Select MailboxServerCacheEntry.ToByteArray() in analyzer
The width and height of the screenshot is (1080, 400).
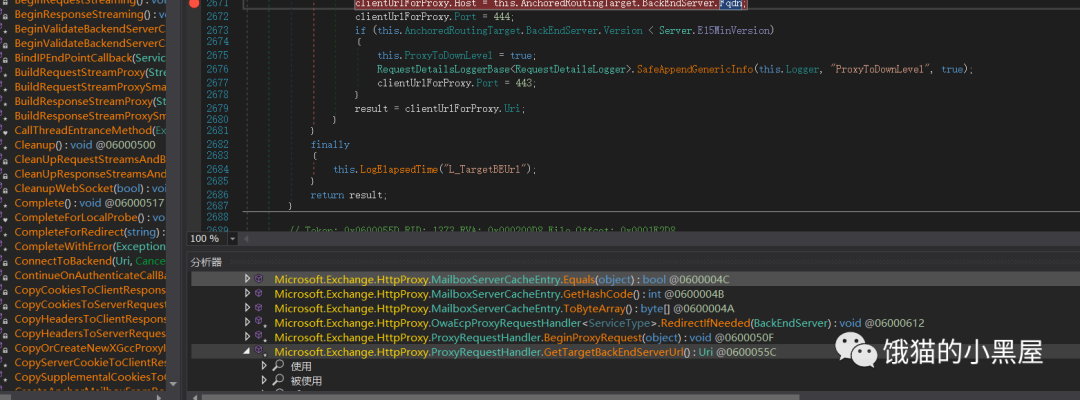(x=504, y=308)
